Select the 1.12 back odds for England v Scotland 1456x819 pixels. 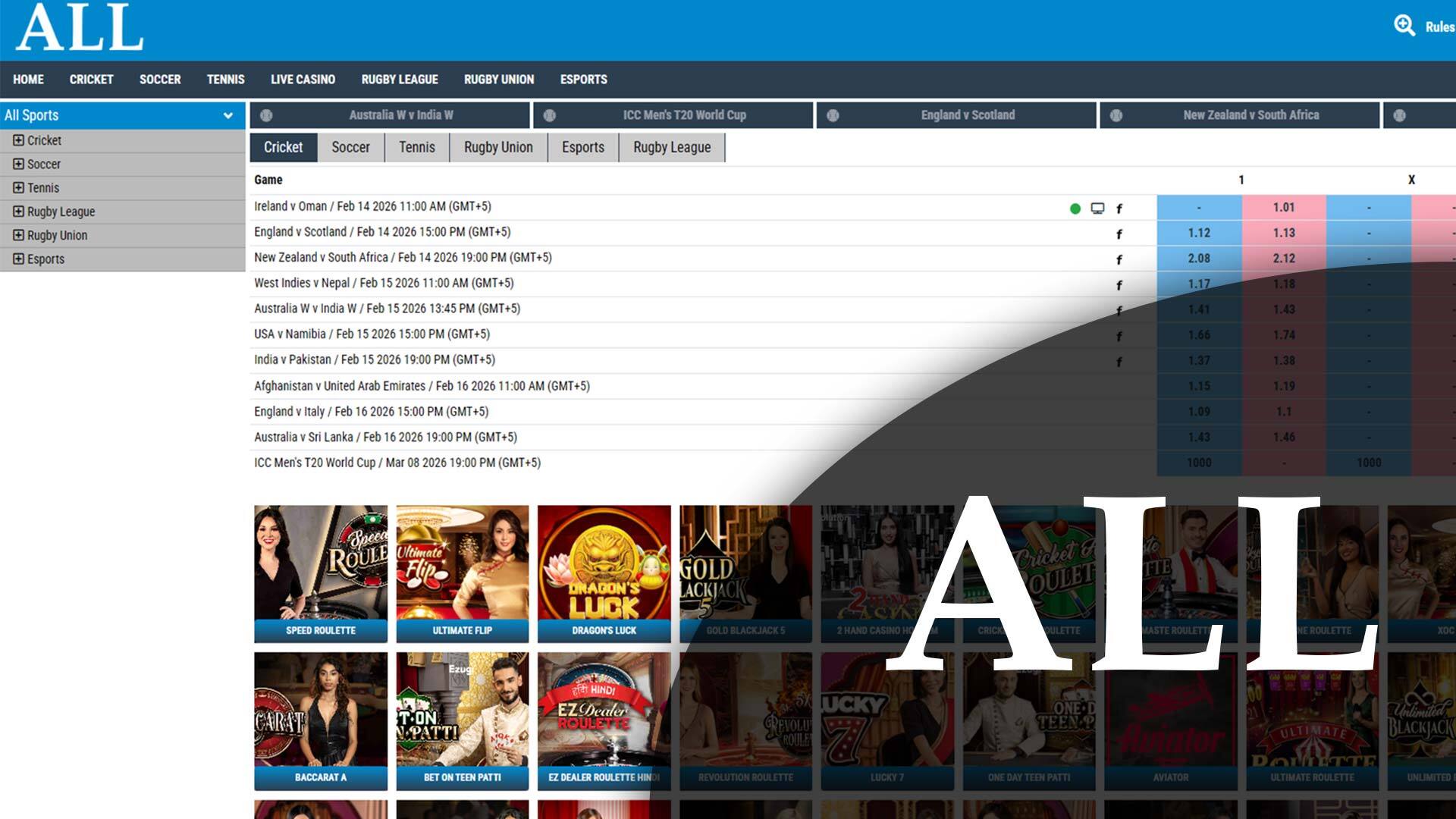click(1198, 233)
